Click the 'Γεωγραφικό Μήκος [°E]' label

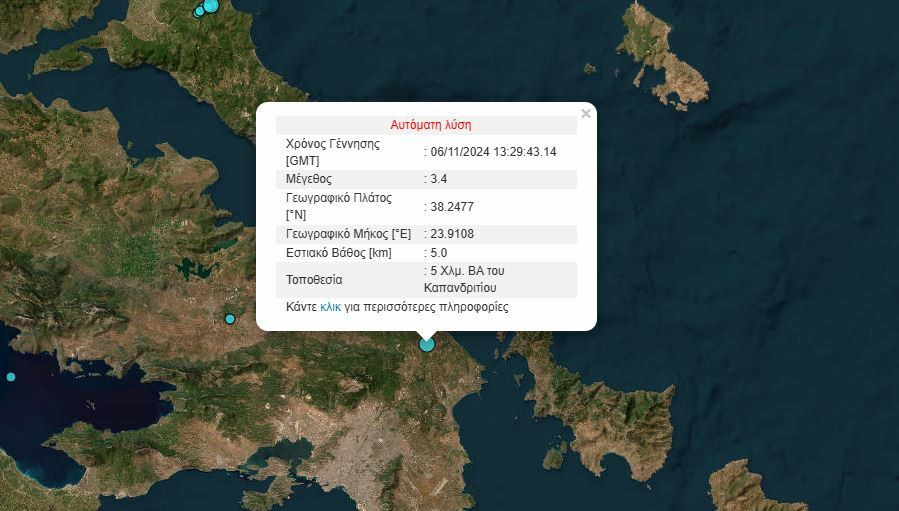pos(348,234)
